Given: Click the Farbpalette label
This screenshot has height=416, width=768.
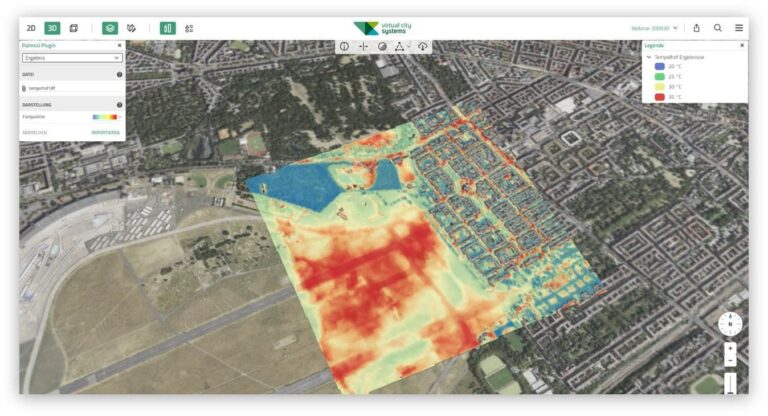Looking at the screenshot, I should pyautogui.click(x=33, y=117).
